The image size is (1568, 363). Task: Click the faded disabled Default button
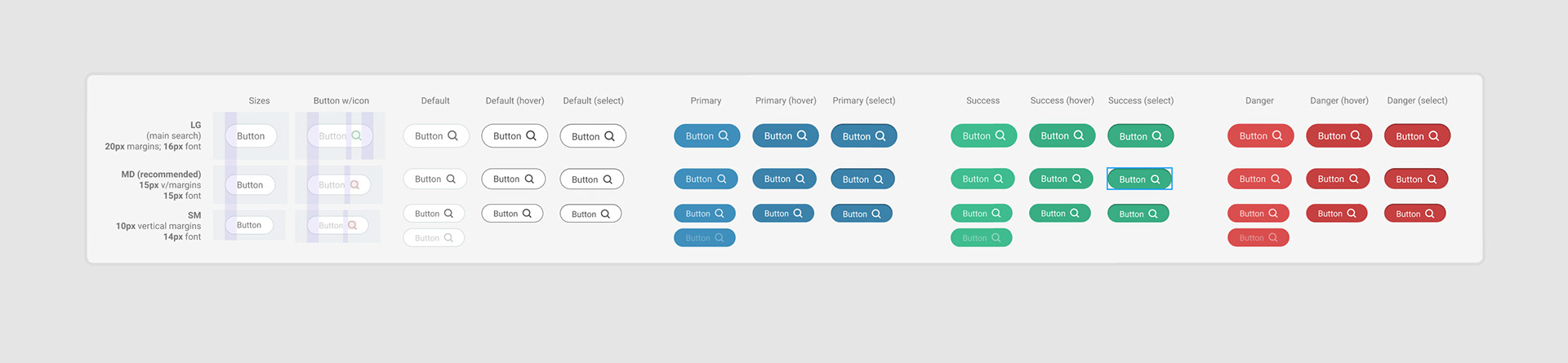tap(434, 238)
